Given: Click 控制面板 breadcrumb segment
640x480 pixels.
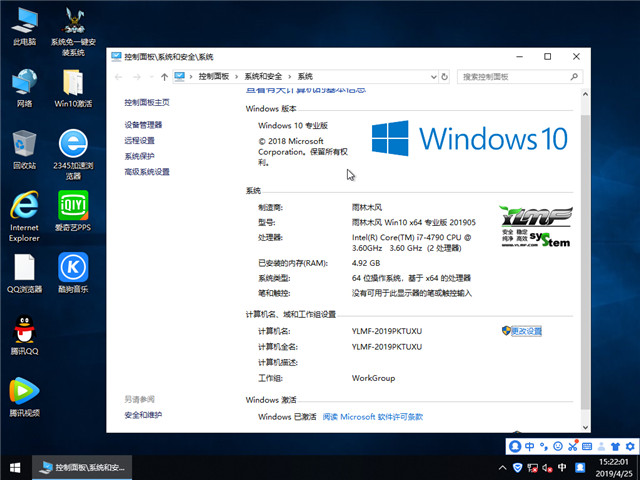Looking at the screenshot, I should coord(213,77).
